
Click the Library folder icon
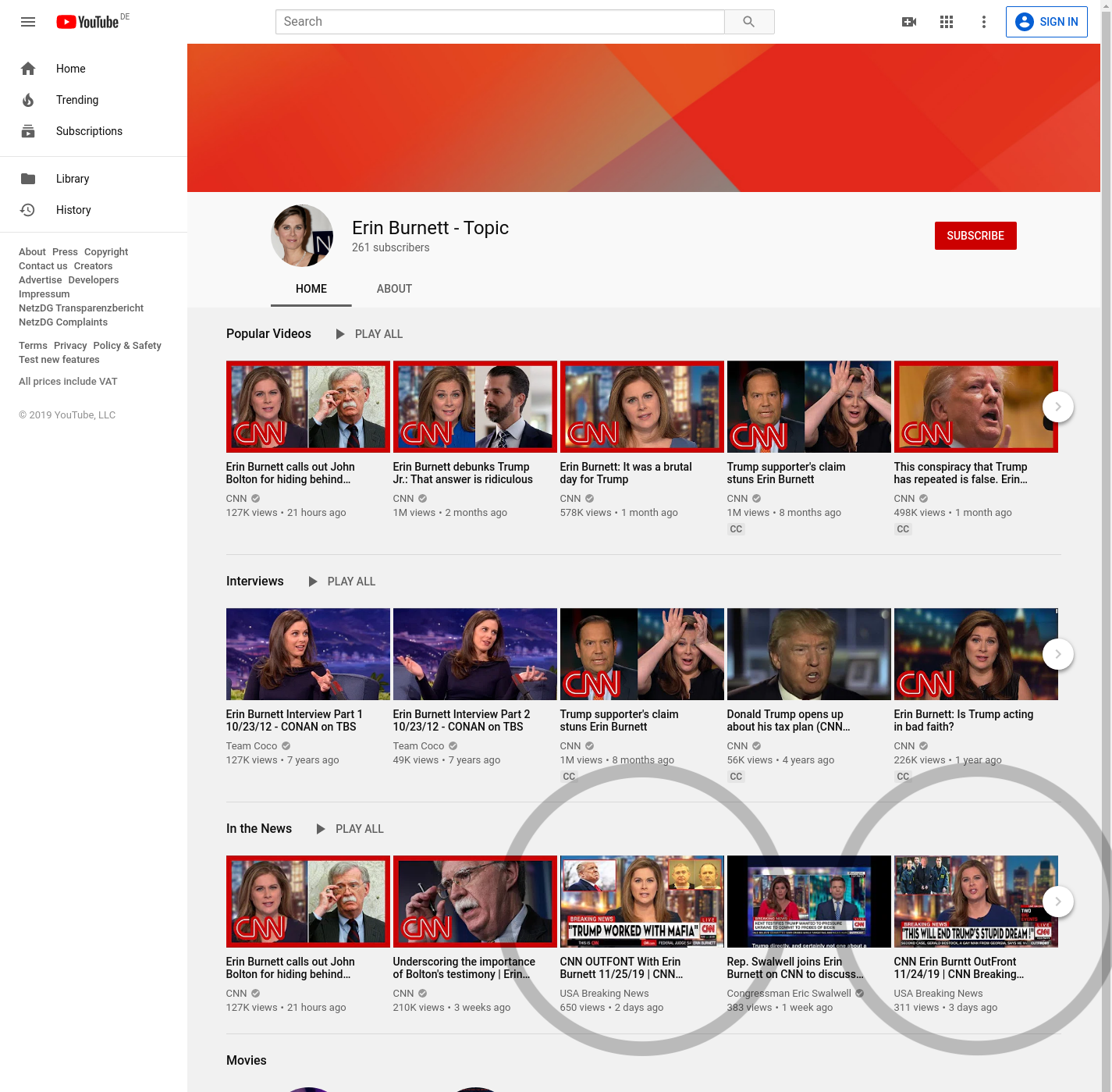pyautogui.click(x=28, y=179)
